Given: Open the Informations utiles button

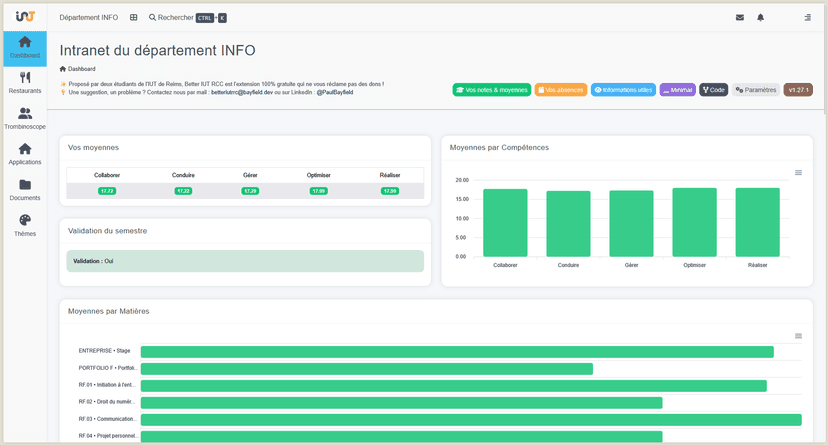Looking at the screenshot, I should [623, 90].
